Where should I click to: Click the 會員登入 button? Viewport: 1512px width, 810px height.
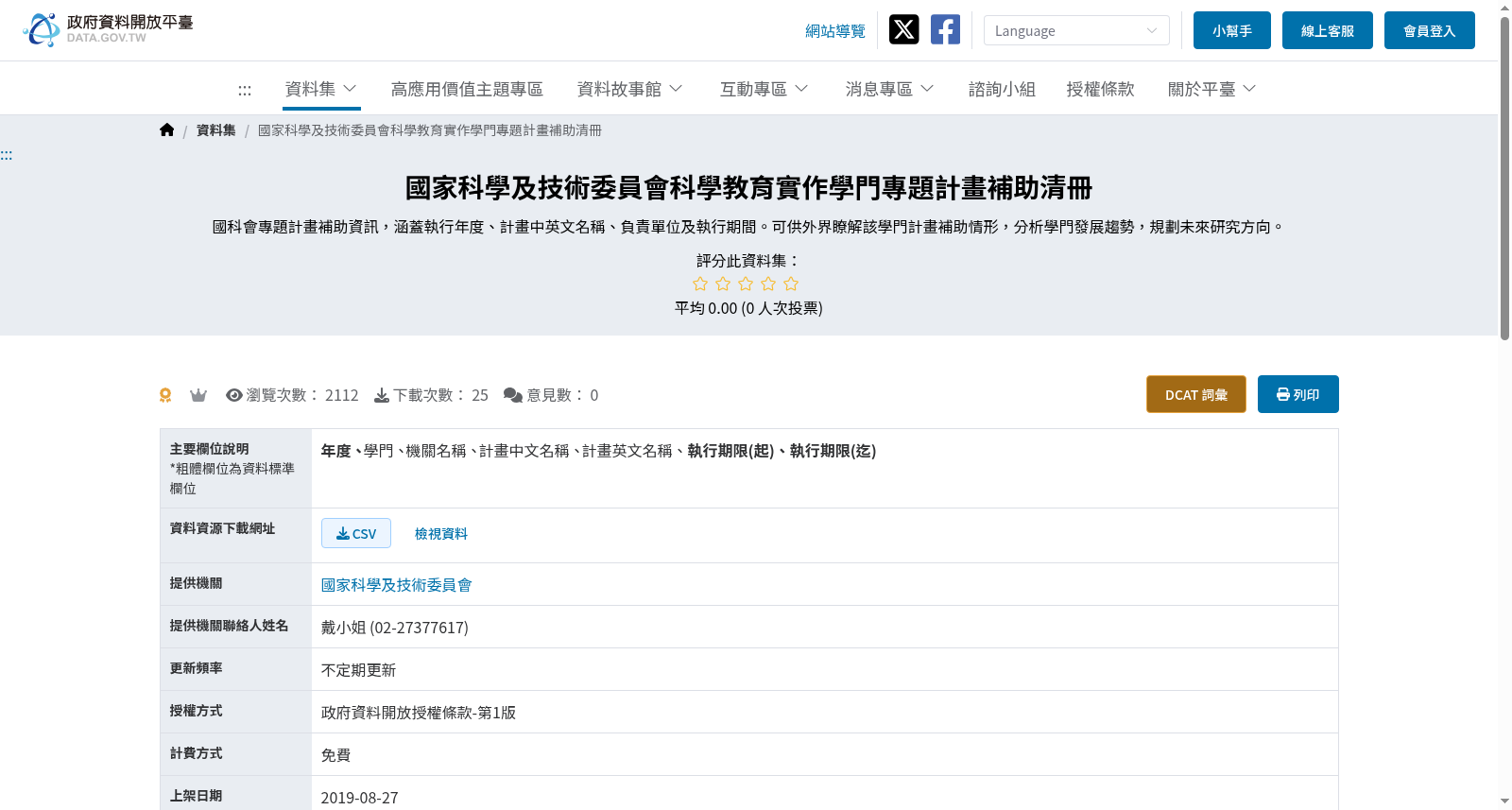tap(1429, 30)
